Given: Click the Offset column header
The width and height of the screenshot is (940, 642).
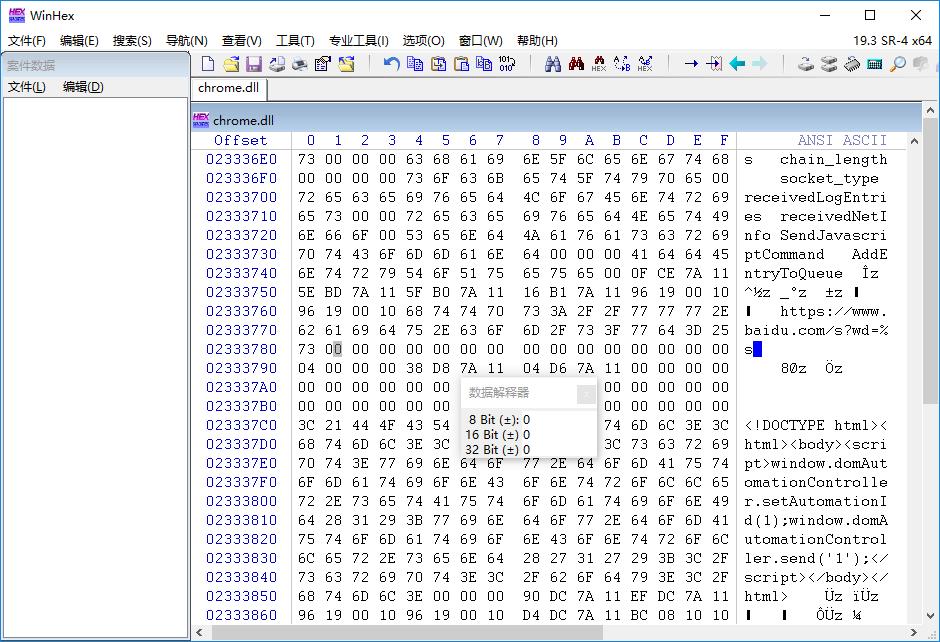Looking at the screenshot, I should click(x=240, y=140).
